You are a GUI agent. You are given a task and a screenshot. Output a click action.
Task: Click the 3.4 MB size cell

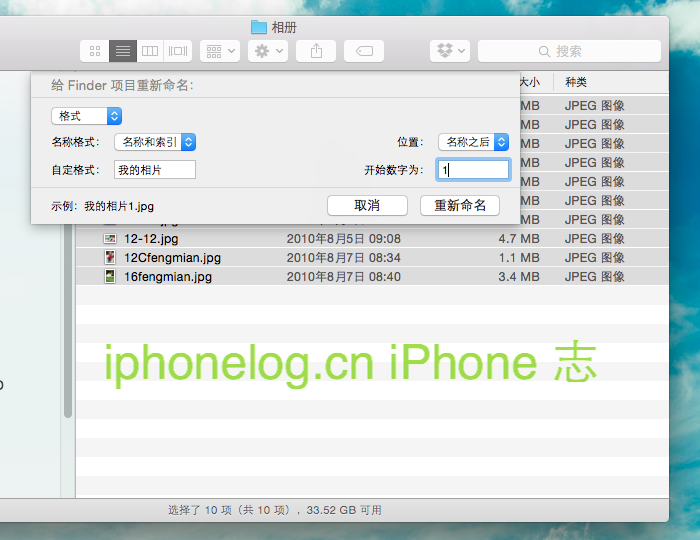(x=519, y=277)
